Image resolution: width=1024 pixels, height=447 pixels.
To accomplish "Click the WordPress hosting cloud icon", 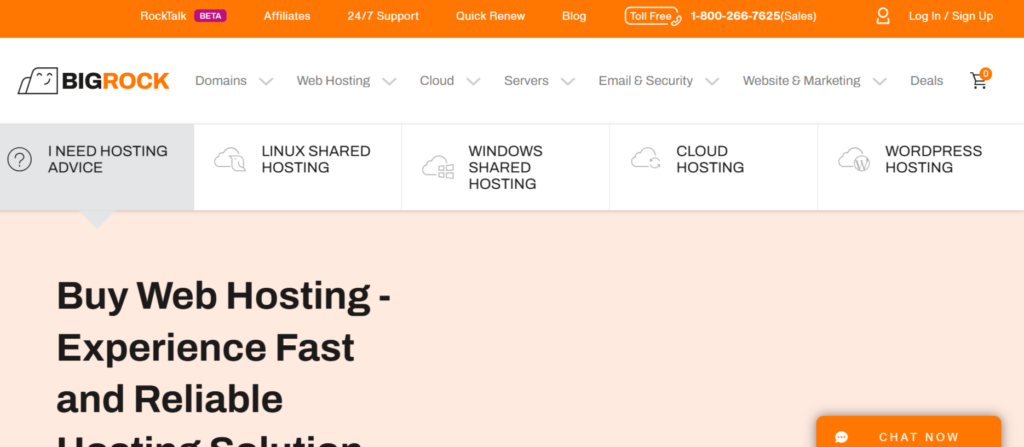I will coord(854,159).
